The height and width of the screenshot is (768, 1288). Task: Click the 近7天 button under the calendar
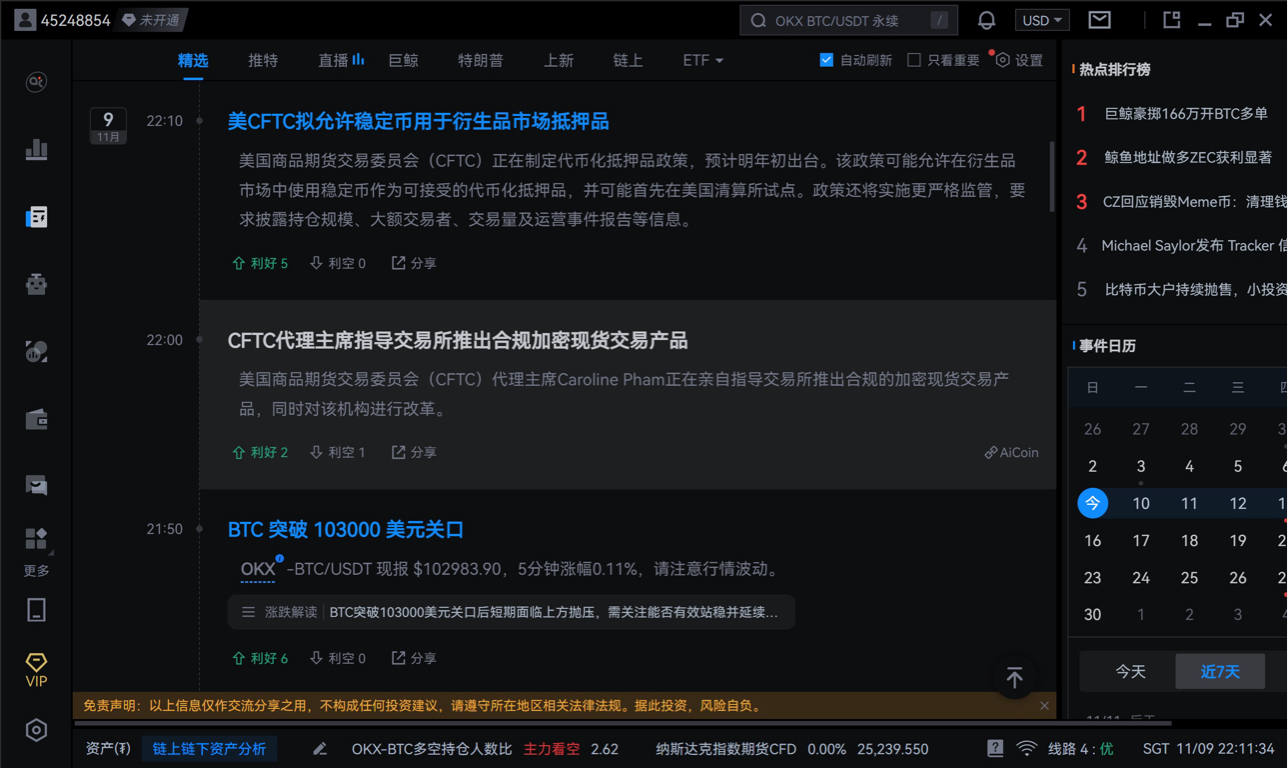tap(1220, 672)
